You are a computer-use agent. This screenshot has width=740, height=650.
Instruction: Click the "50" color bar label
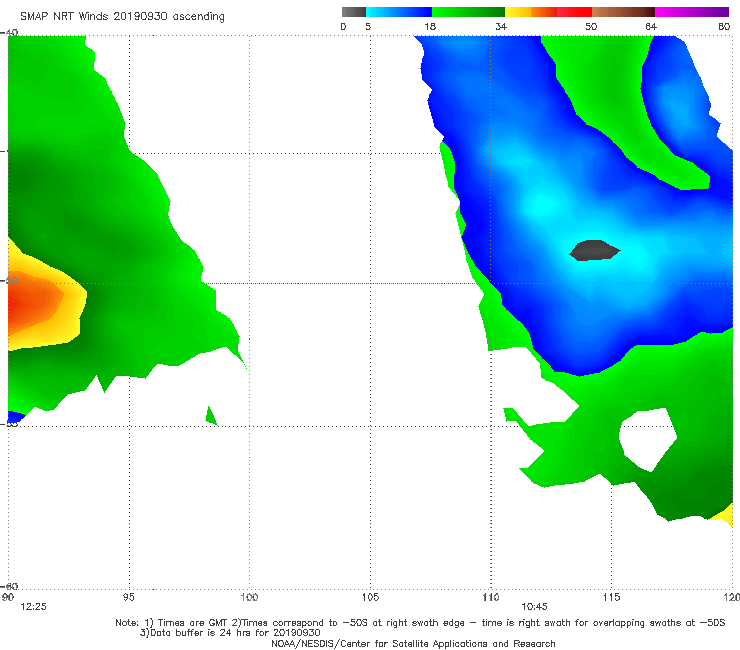(591, 26)
